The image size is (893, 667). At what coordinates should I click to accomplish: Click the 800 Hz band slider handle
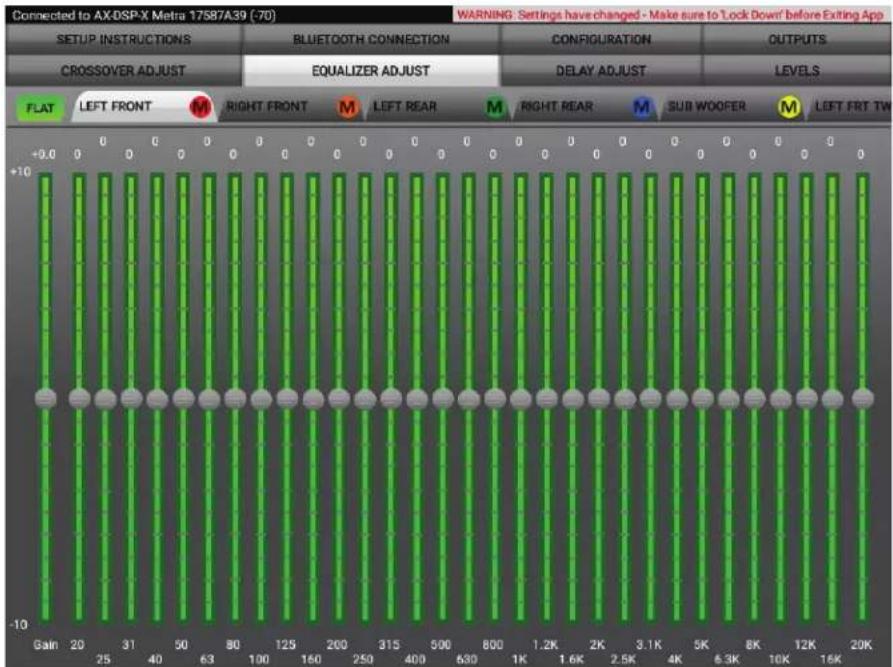pyautogui.click(x=494, y=398)
